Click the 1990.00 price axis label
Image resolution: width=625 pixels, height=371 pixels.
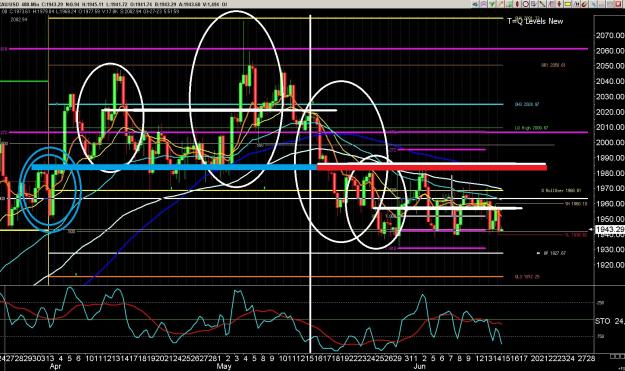tap(610, 158)
